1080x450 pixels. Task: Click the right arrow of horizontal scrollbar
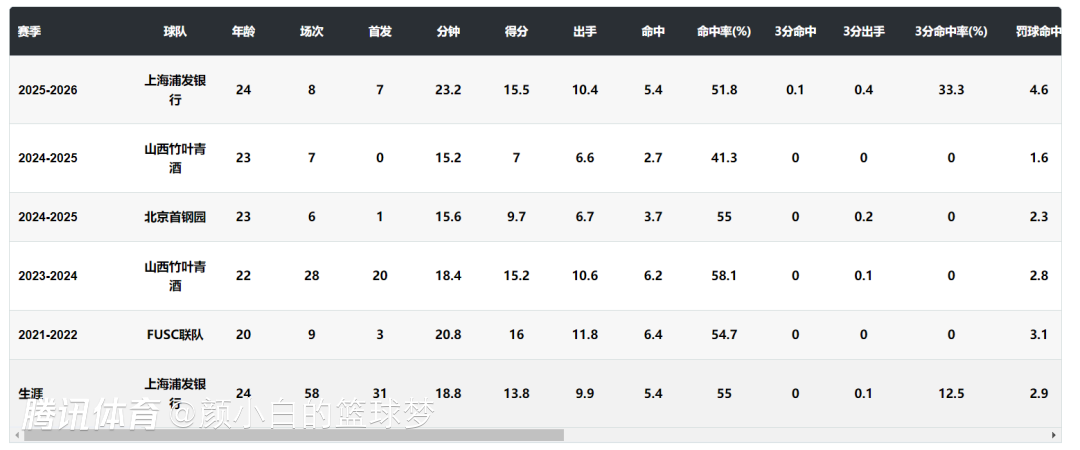pos(1054,435)
